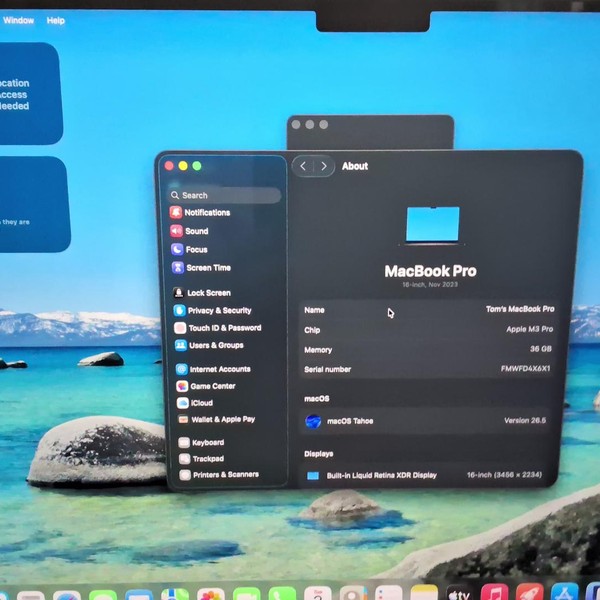The width and height of the screenshot is (600, 600).
Task: Click the "16-inch (3456 × 2234)" display resolution
Action: [504, 475]
